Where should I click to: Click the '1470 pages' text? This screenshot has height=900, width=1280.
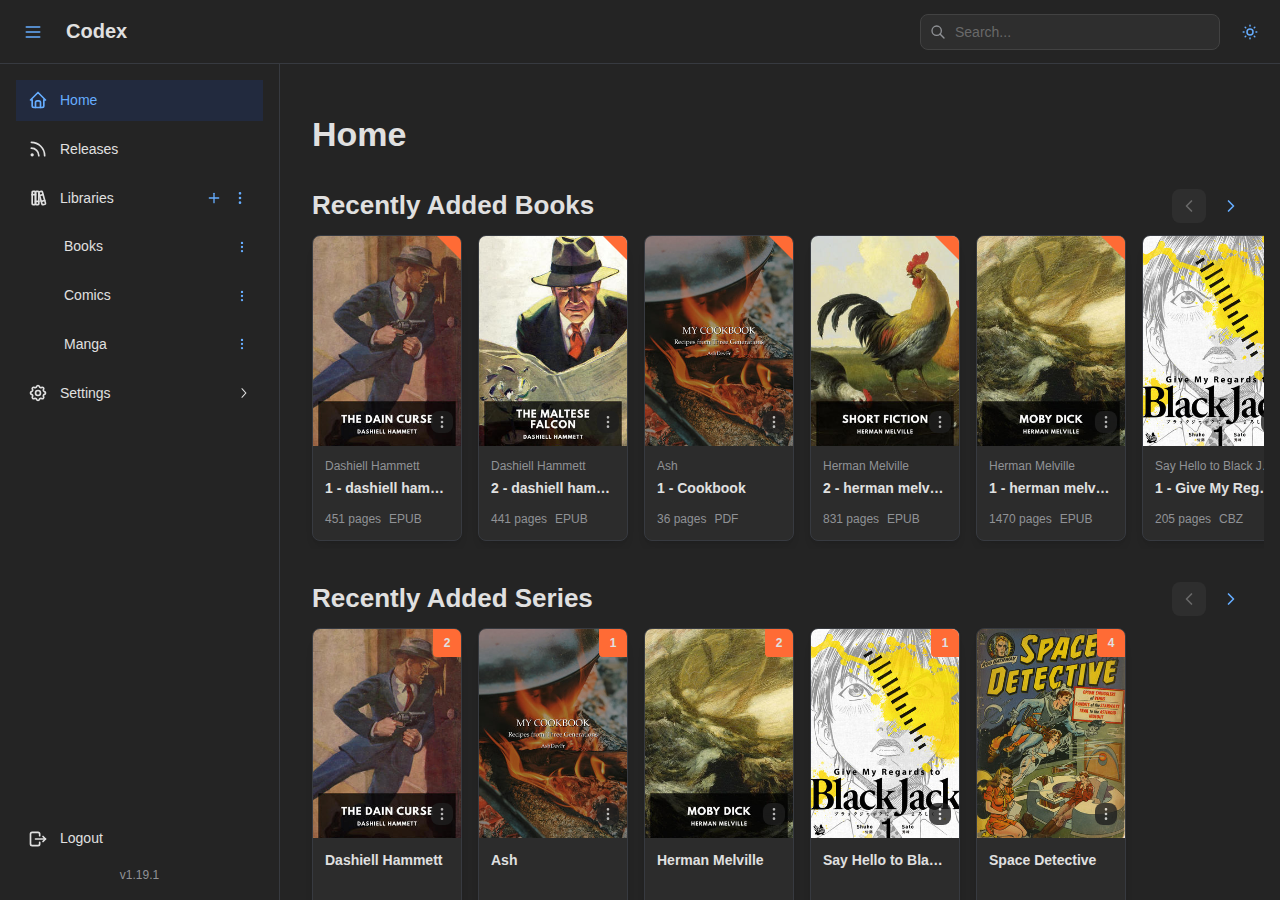(x=1020, y=519)
